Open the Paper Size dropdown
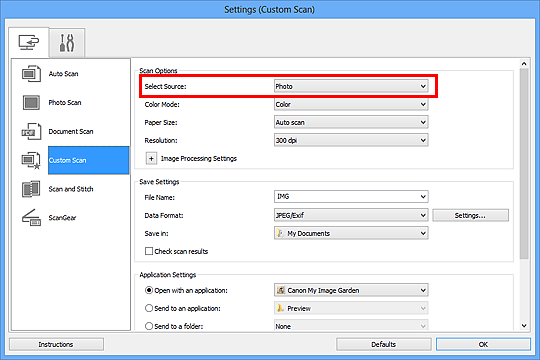The width and height of the screenshot is (540, 360). (351, 122)
